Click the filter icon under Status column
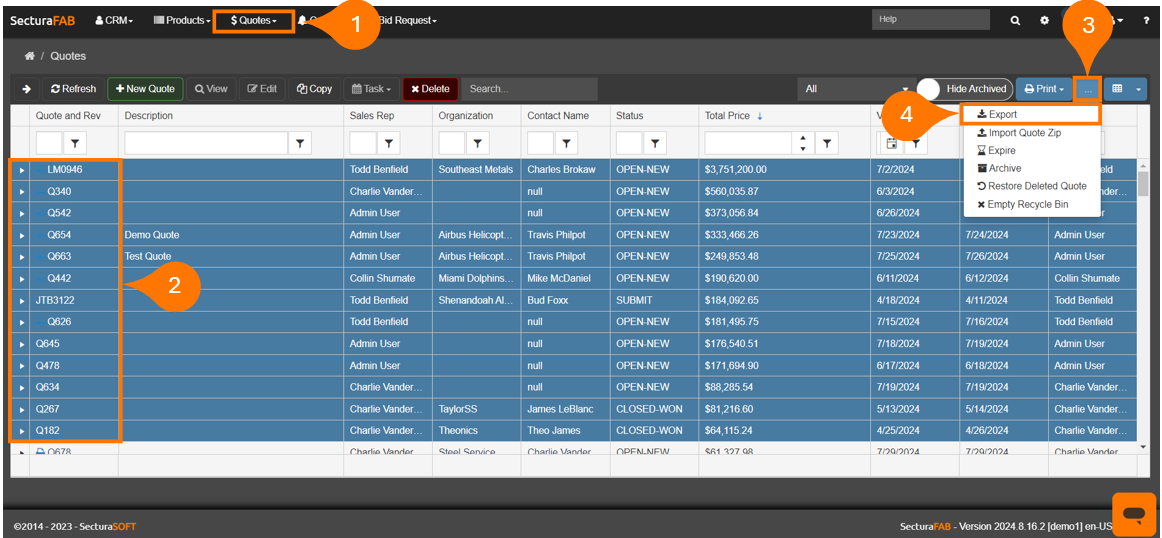This screenshot has width=1162, height=538. 655,144
